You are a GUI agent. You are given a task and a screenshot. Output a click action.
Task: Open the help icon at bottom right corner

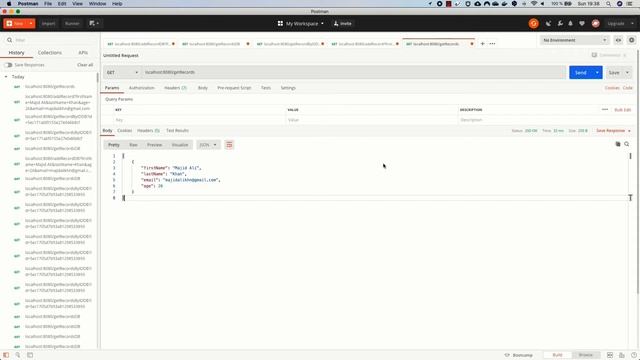[x=633, y=355]
